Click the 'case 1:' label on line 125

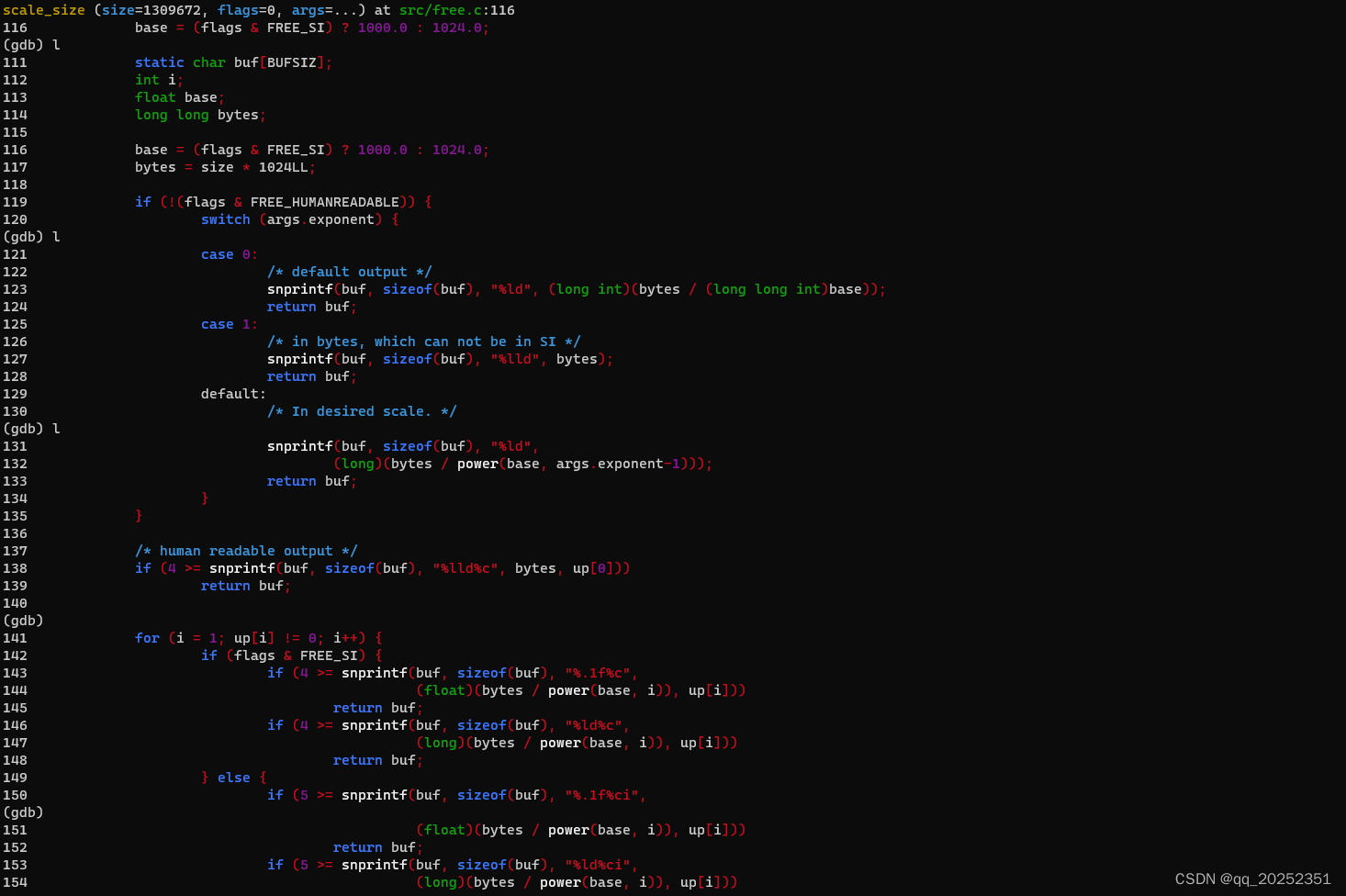[230, 324]
